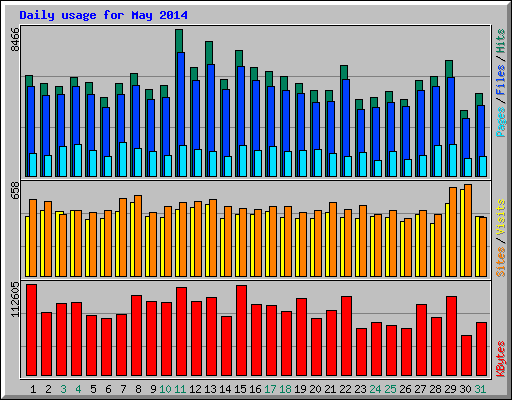This screenshot has width=512, height=400.
Task: Click green day 25 label
Action: click(390, 389)
